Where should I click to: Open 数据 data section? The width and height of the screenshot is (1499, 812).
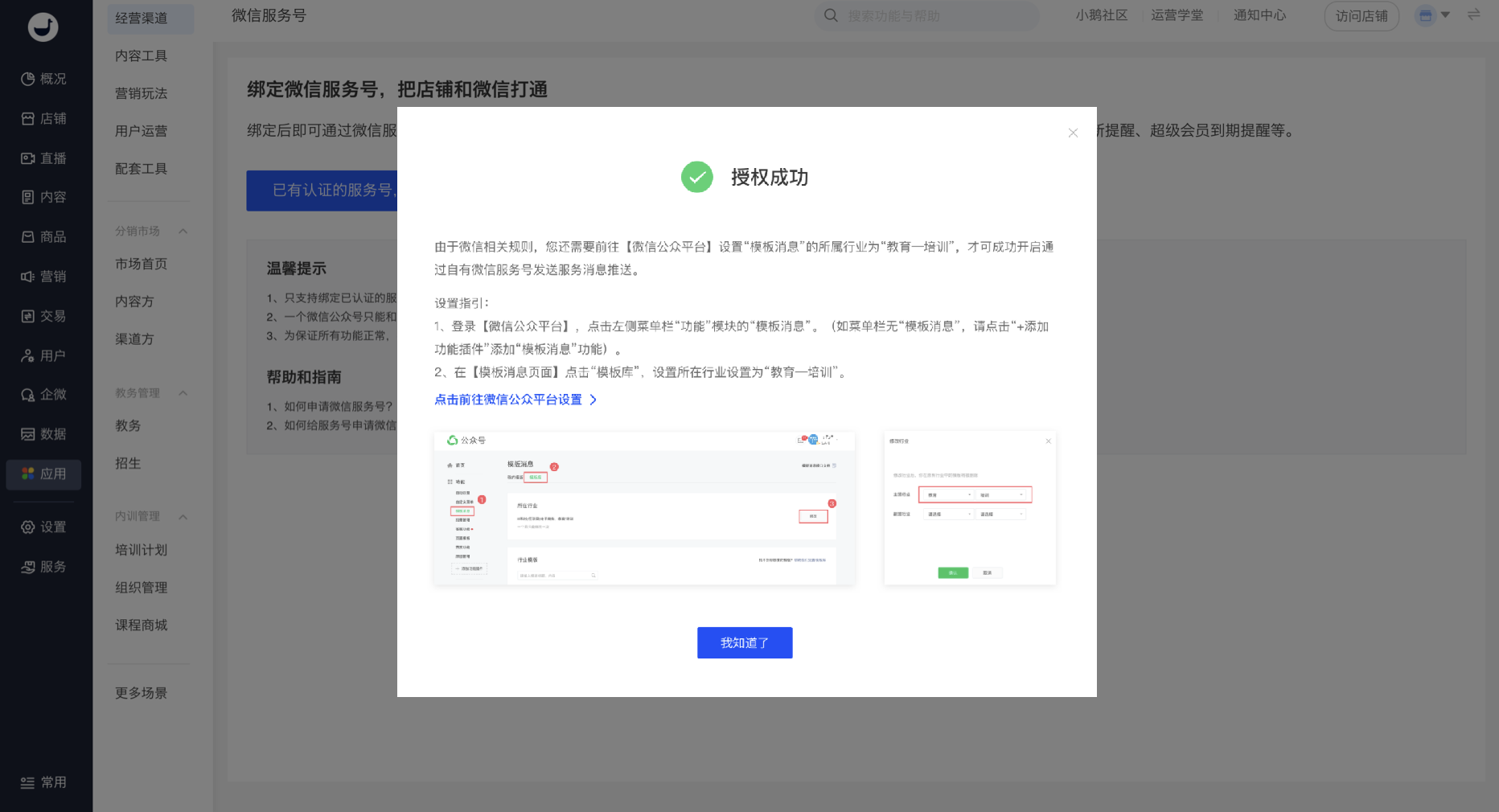44,434
